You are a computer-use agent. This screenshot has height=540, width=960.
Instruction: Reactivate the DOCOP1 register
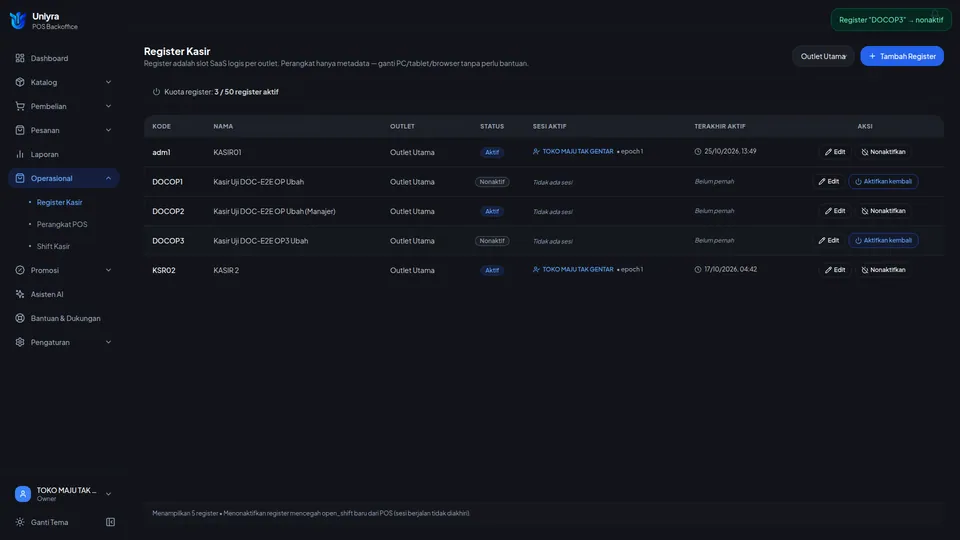(883, 181)
